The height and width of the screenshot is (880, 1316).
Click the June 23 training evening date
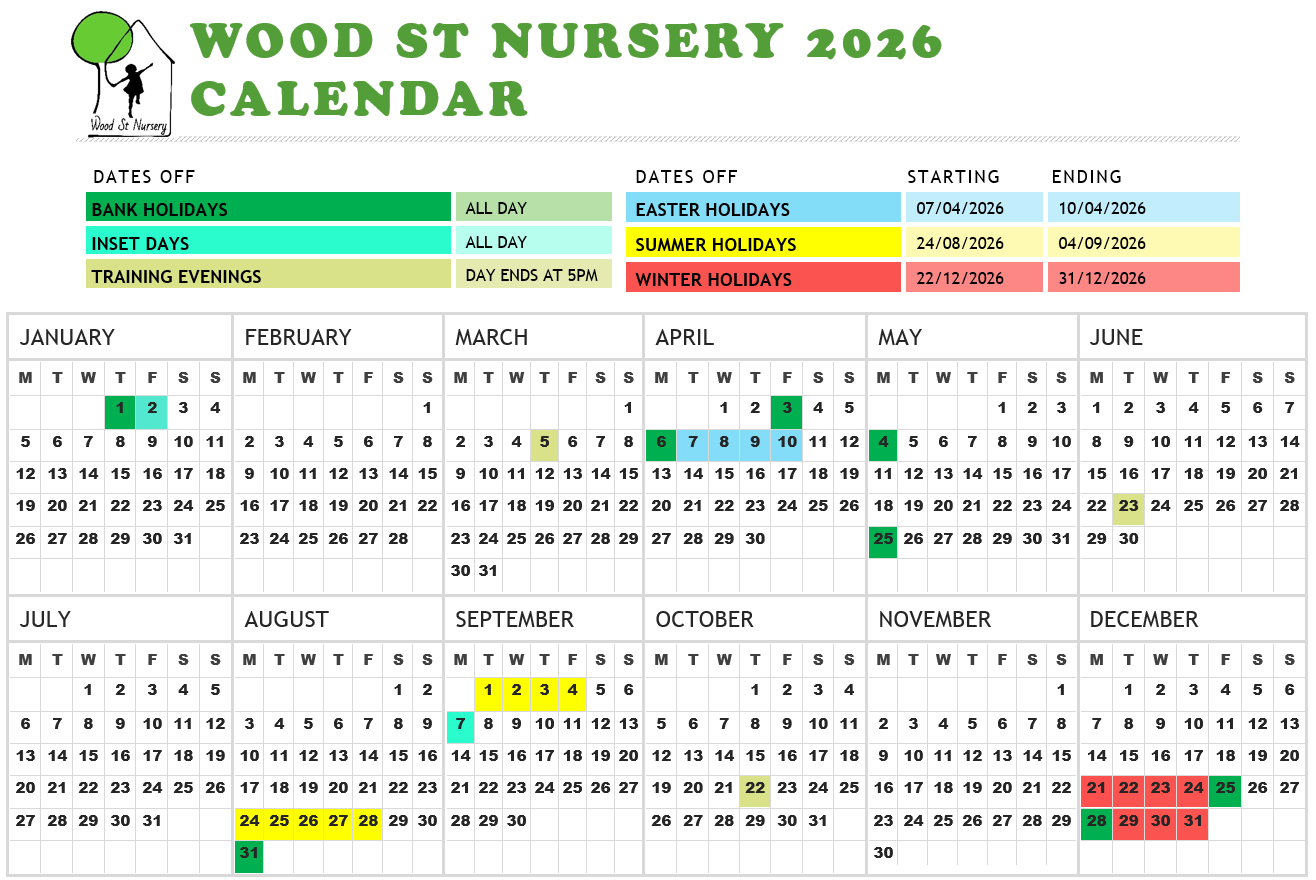[x=1129, y=506]
